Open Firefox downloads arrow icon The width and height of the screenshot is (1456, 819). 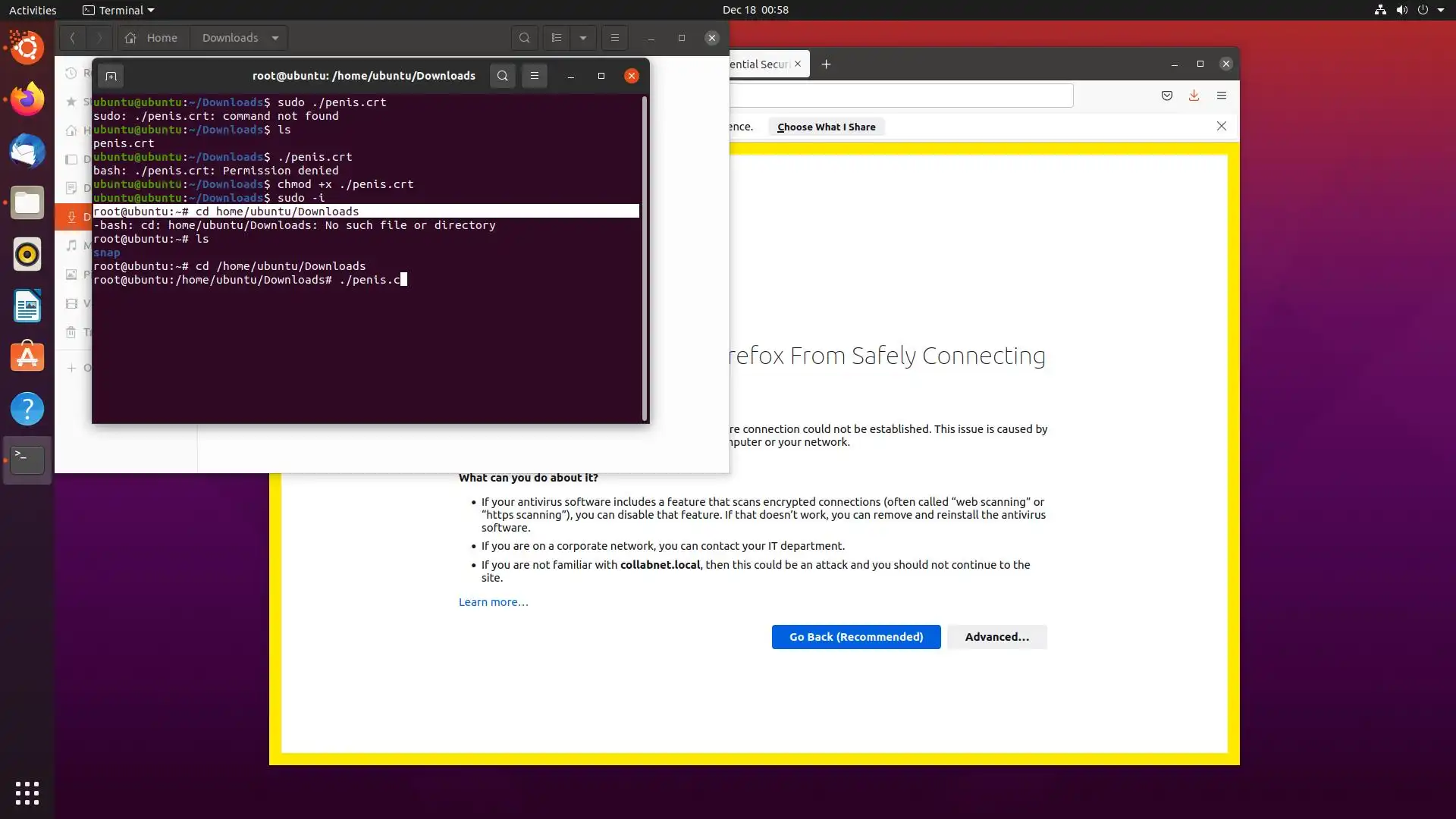(1194, 96)
